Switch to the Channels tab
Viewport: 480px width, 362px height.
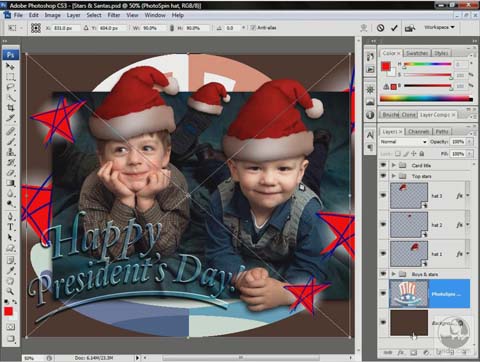point(418,132)
